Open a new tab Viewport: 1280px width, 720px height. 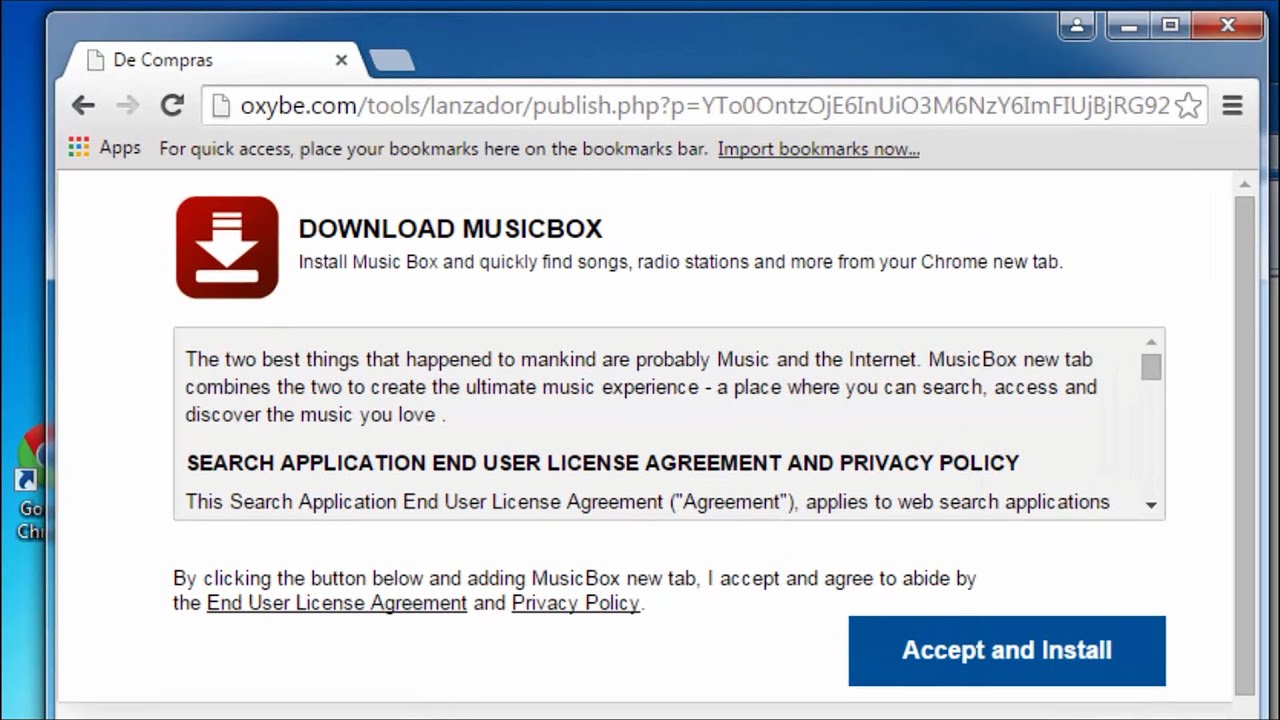[391, 61]
